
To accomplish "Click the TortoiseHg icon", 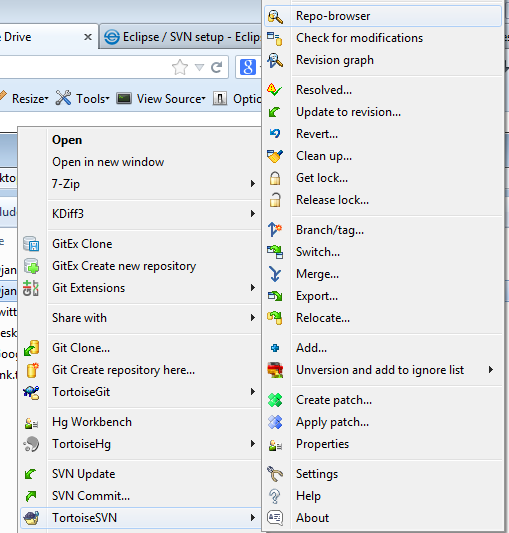I will [x=31, y=444].
